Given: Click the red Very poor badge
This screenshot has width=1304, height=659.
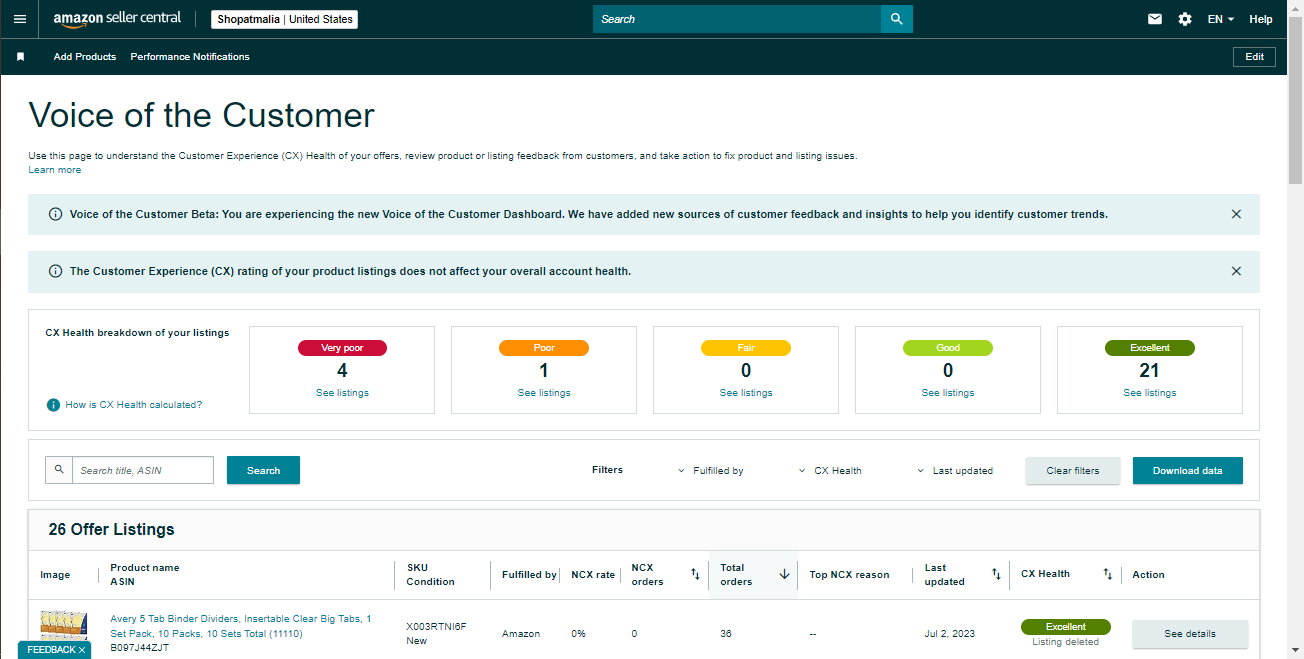Looking at the screenshot, I should 342,348.
